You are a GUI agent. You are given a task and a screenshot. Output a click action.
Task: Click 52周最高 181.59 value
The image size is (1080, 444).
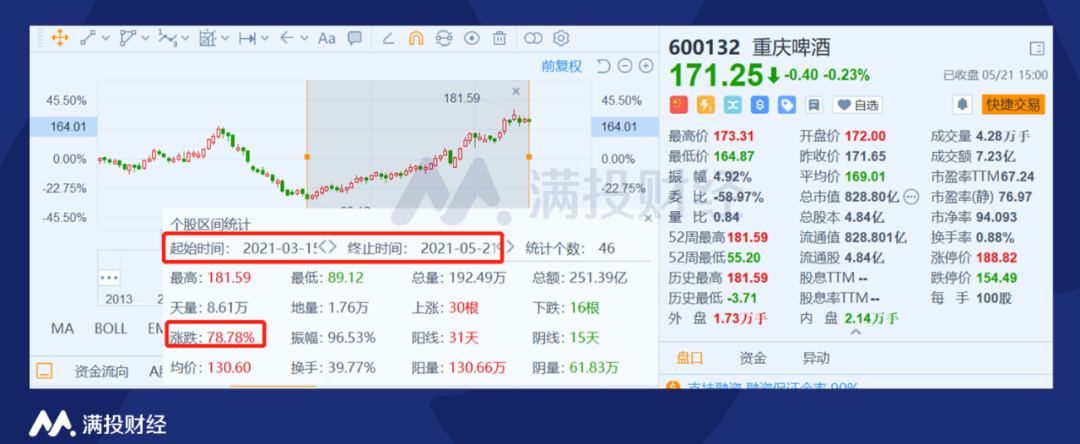pos(749,237)
